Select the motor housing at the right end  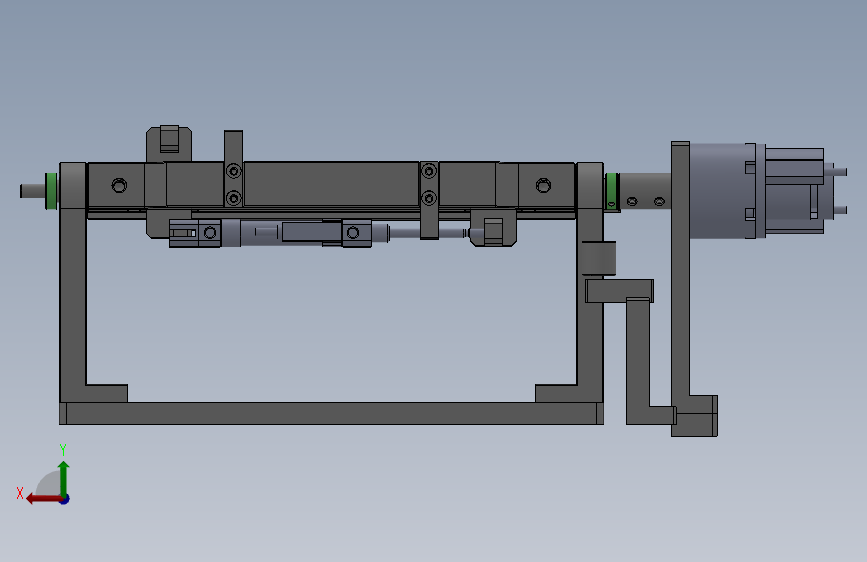click(723, 191)
